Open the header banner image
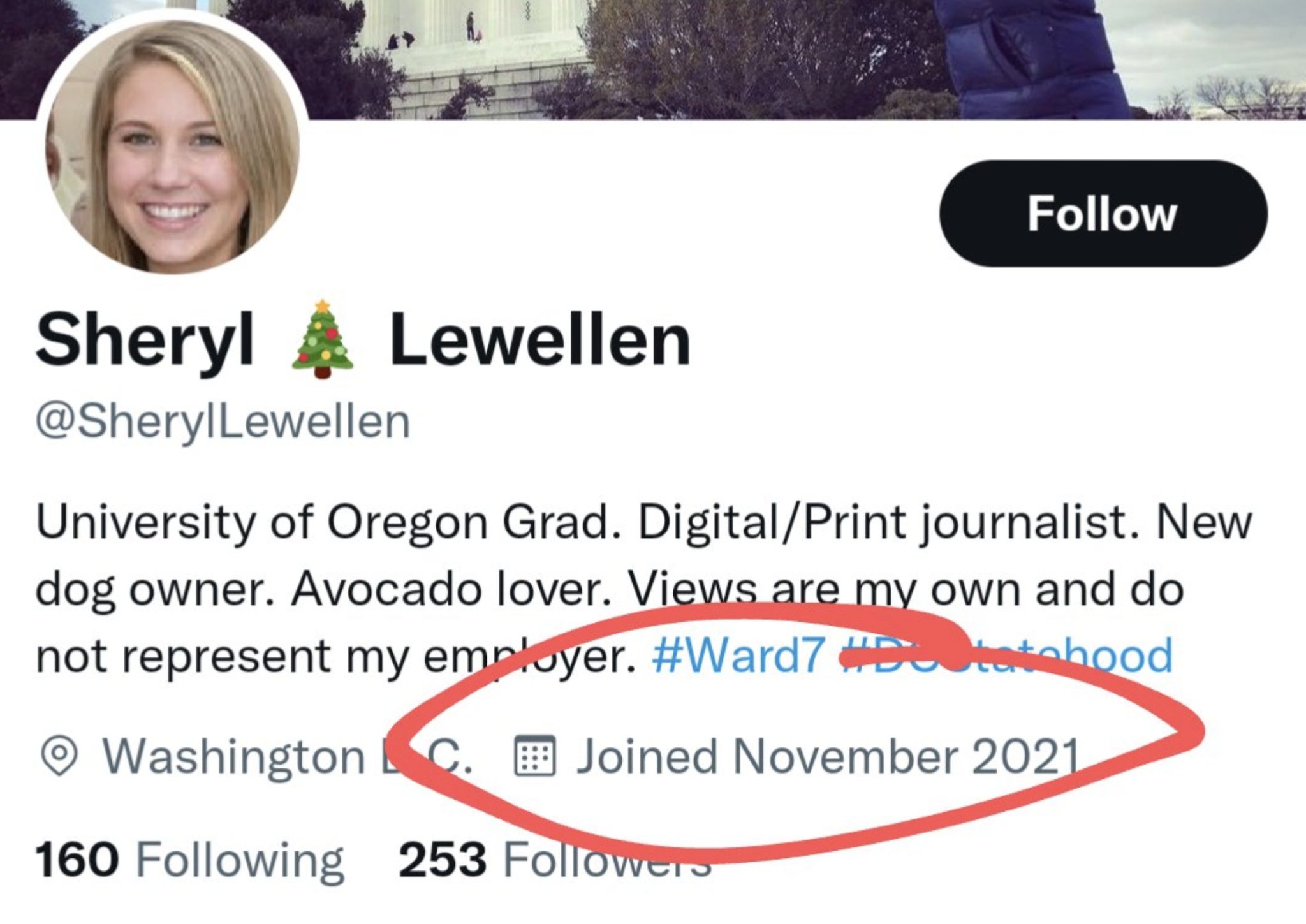 (701, 57)
